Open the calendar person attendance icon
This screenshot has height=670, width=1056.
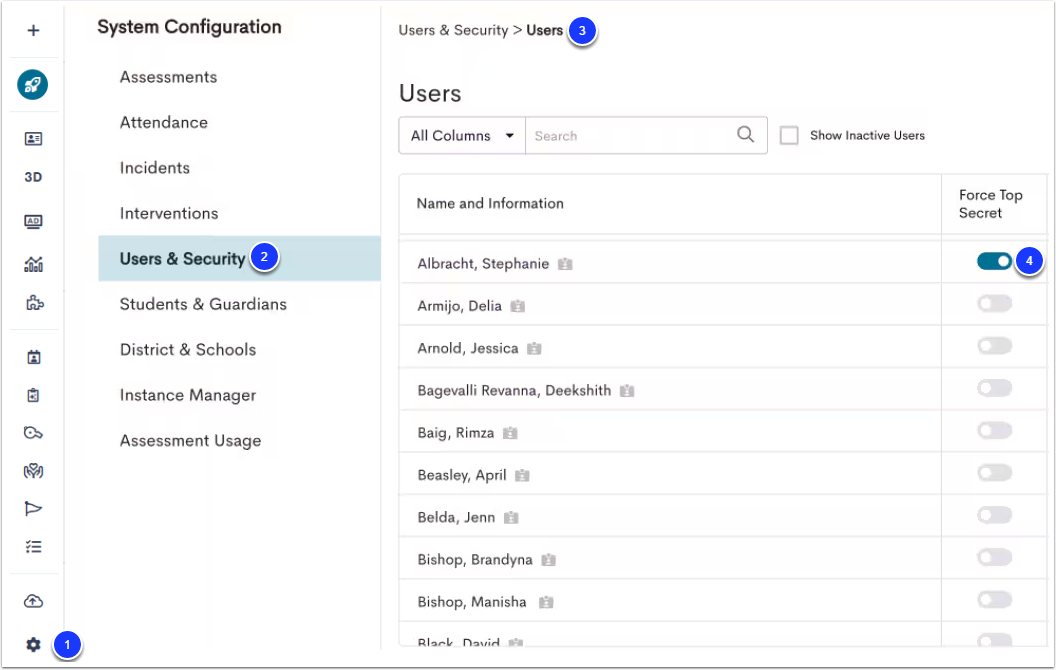pos(34,357)
